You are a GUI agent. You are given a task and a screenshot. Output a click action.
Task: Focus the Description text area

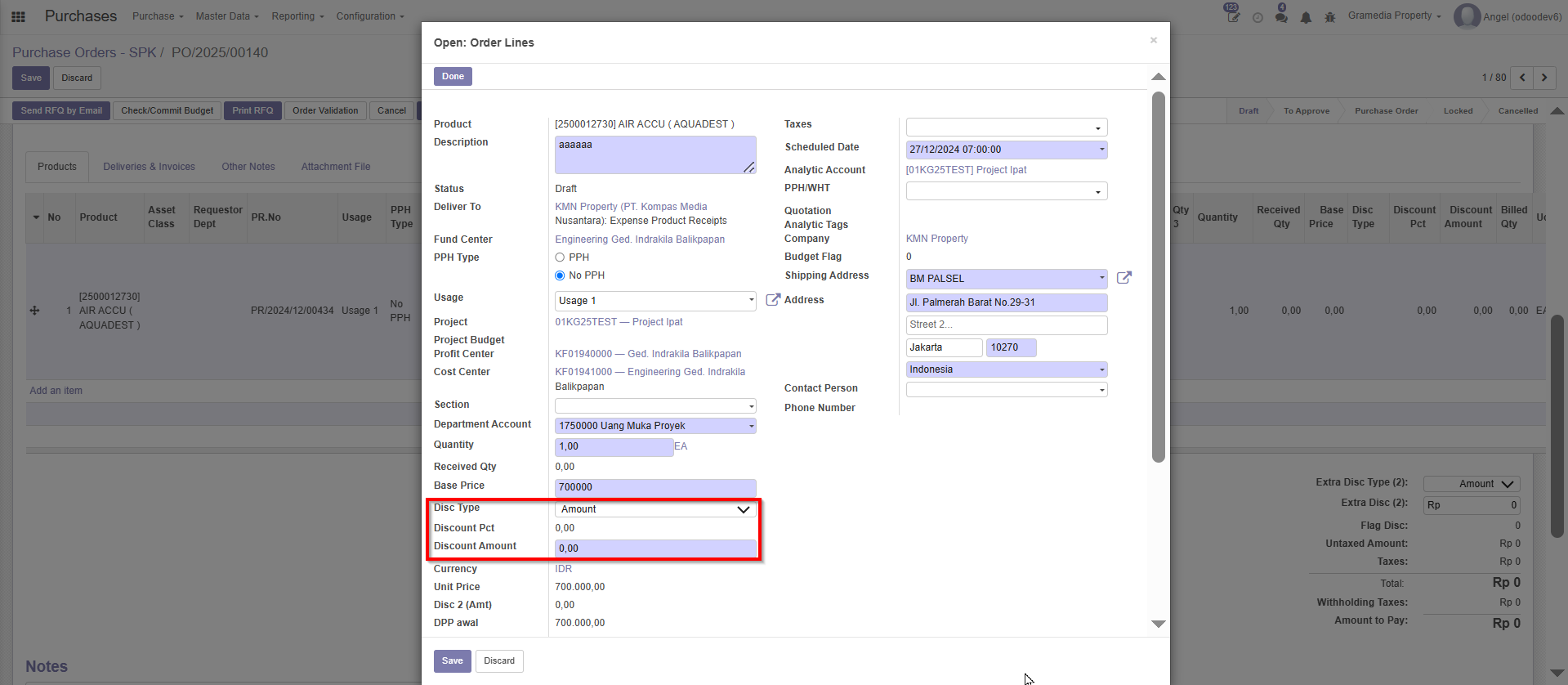pyautogui.click(x=655, y=154)
